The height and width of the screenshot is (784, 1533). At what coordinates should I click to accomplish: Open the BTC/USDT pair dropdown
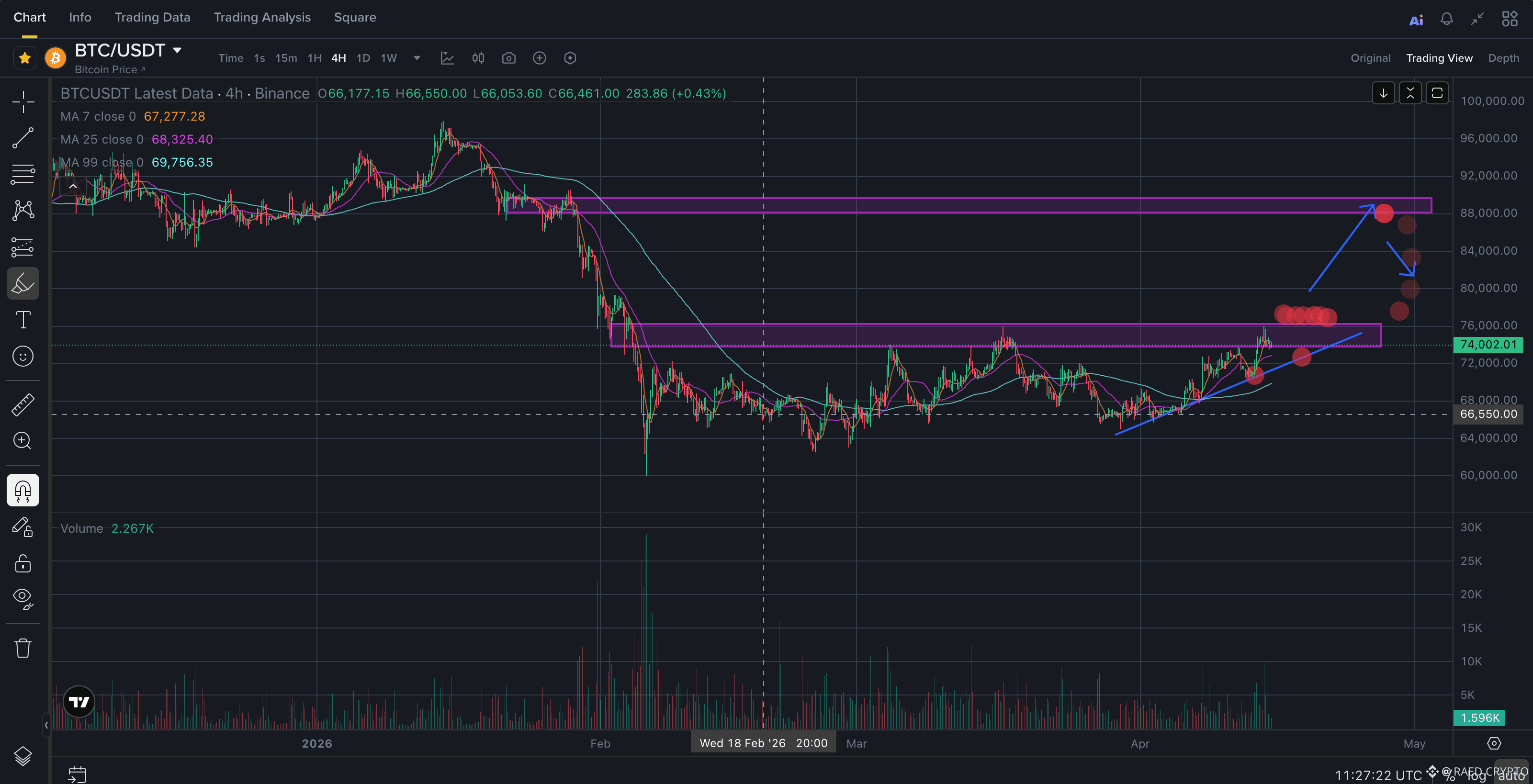point(177,50)
